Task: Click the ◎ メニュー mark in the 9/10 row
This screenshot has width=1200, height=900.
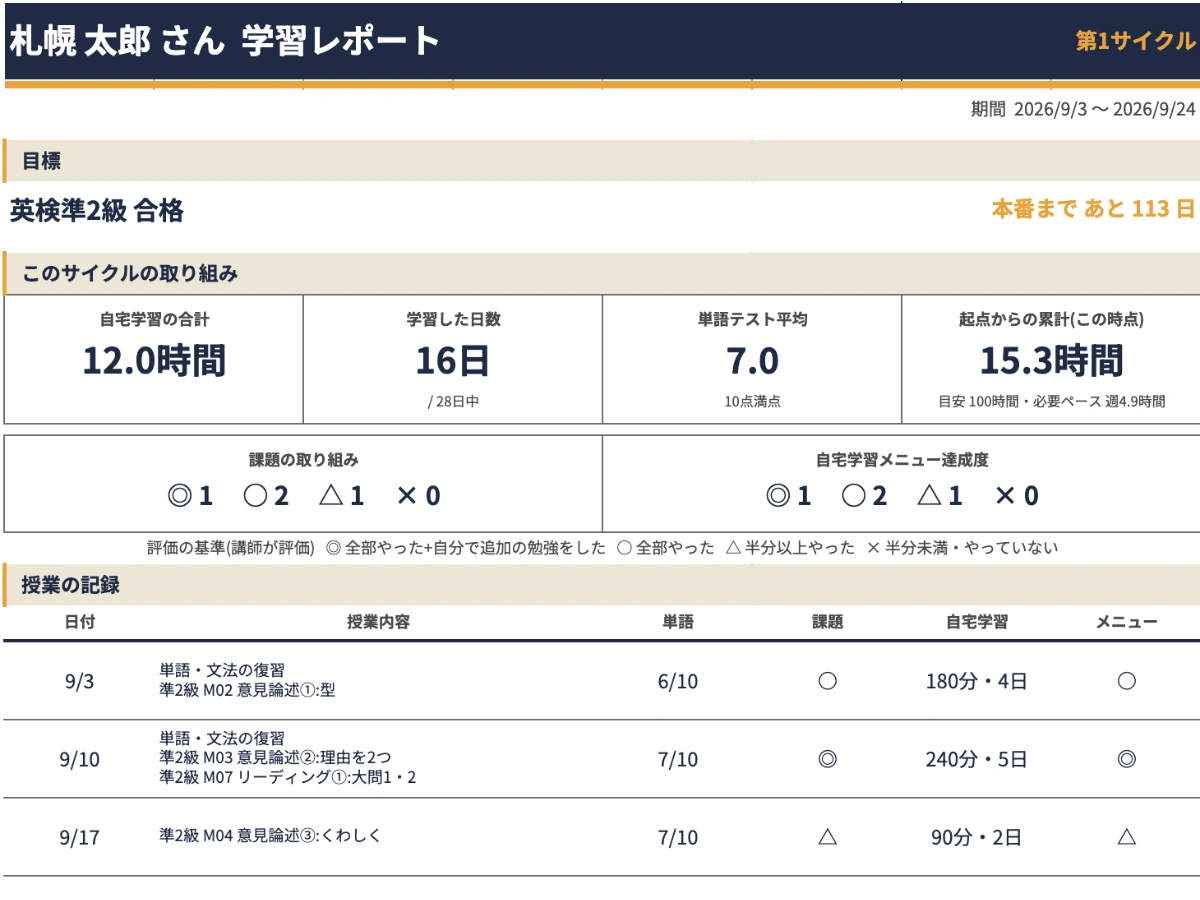Action: [1126, 760]
